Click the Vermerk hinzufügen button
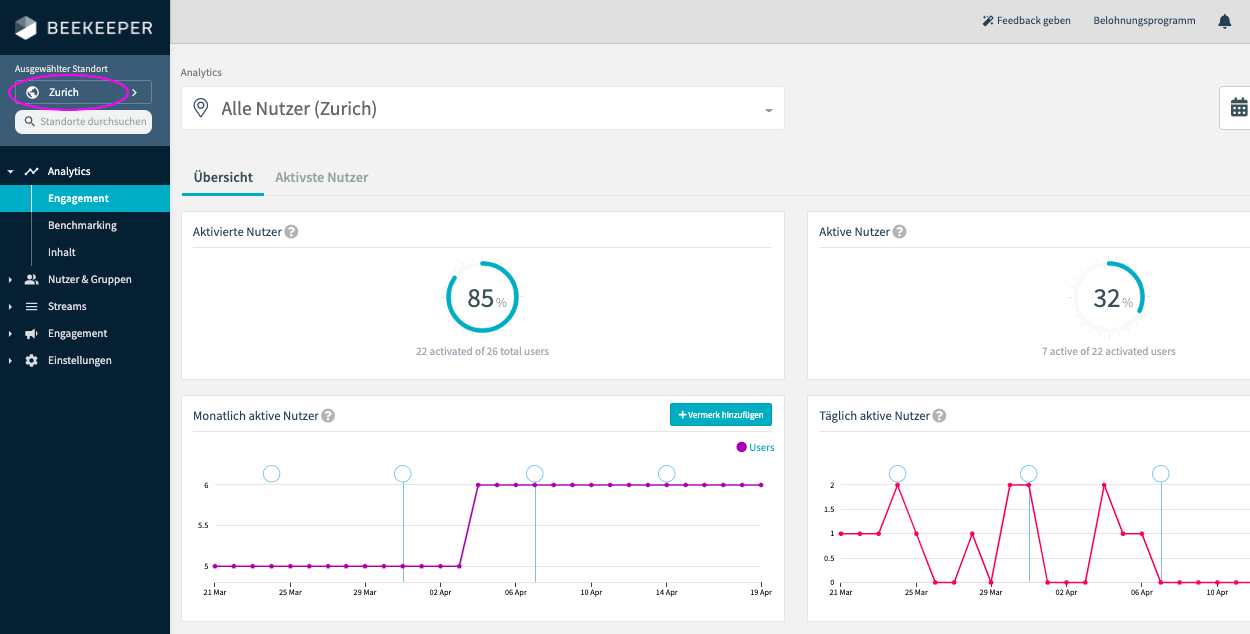 click(720, 414)
